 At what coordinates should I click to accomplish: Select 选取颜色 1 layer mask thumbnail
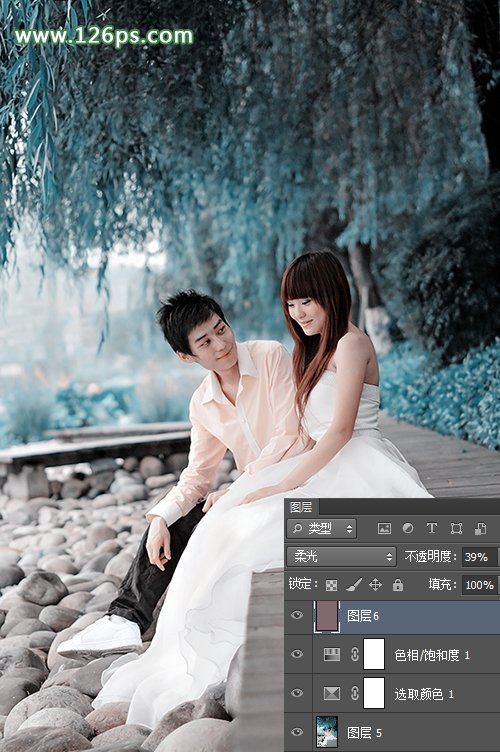tap(374, 693)
